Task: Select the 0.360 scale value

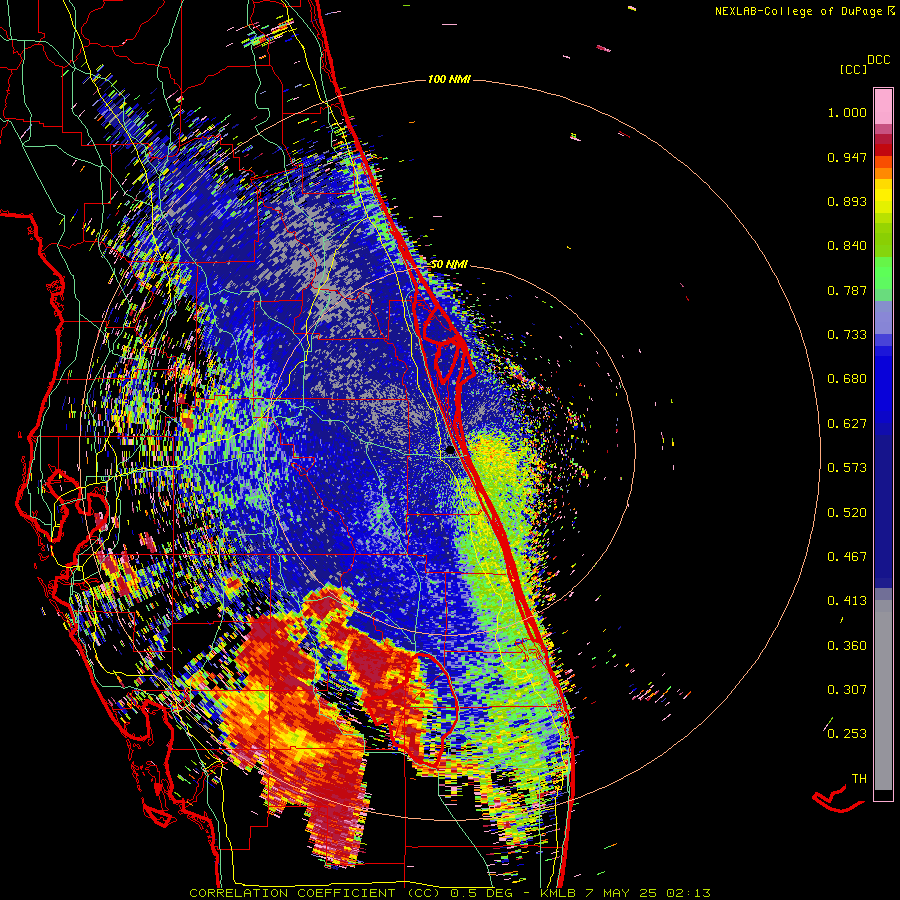Action: (x=847, y=646)
